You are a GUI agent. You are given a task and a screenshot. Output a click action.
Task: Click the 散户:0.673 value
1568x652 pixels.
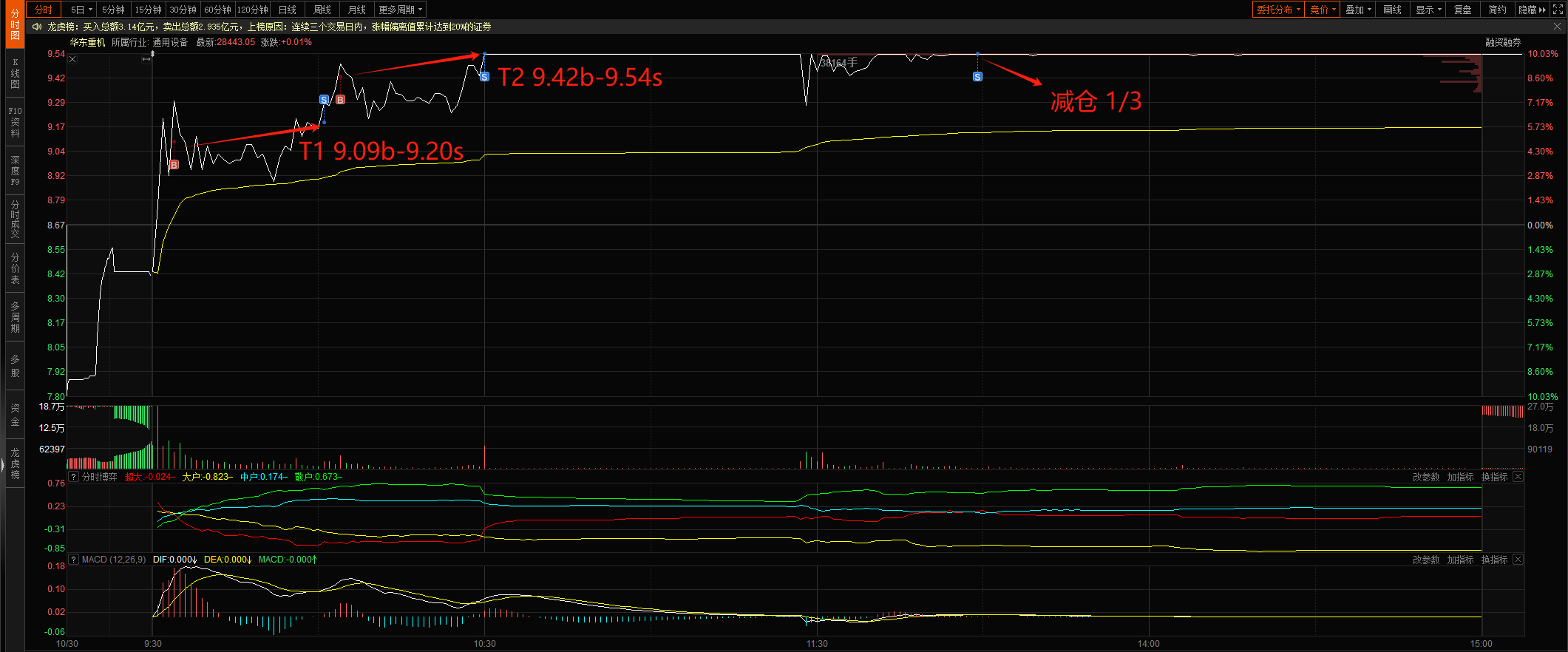(319, 477)
